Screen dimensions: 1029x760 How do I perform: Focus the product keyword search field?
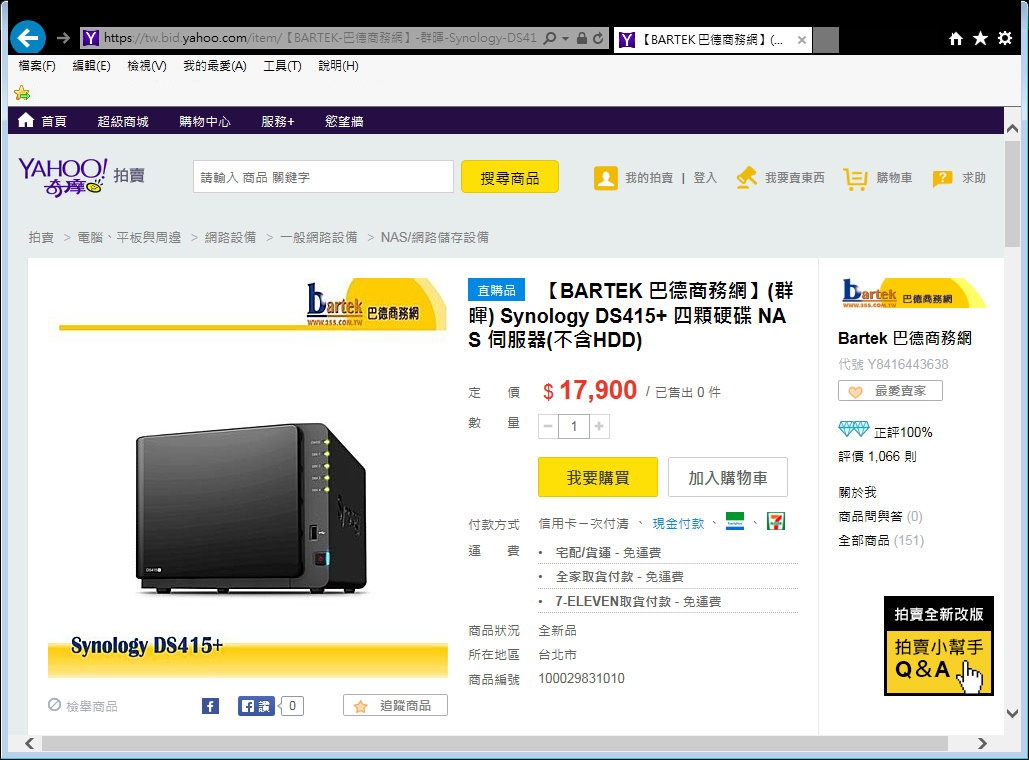point(323,177)
